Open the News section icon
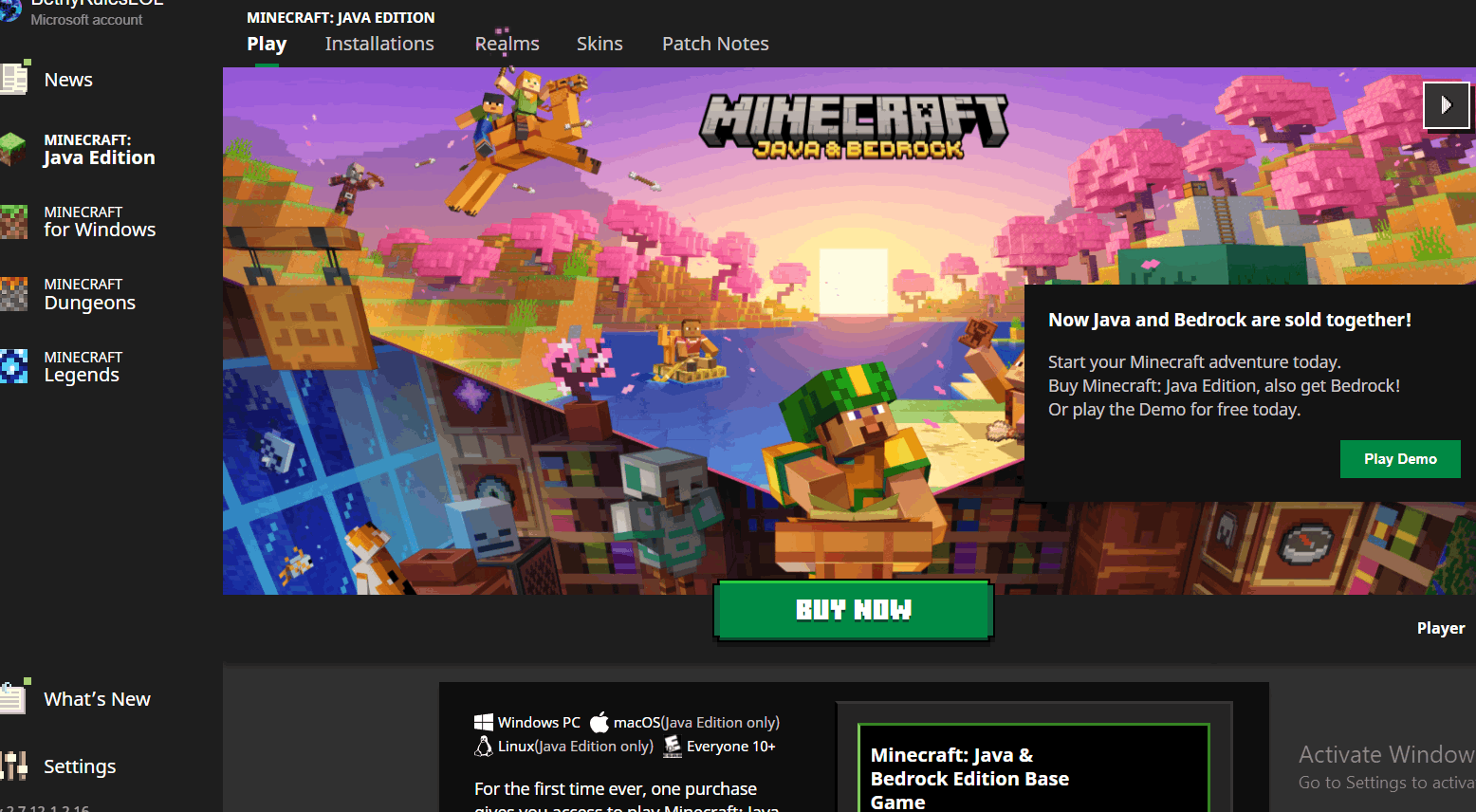The height and width of the screenshot is (812, 1476). 14,78
